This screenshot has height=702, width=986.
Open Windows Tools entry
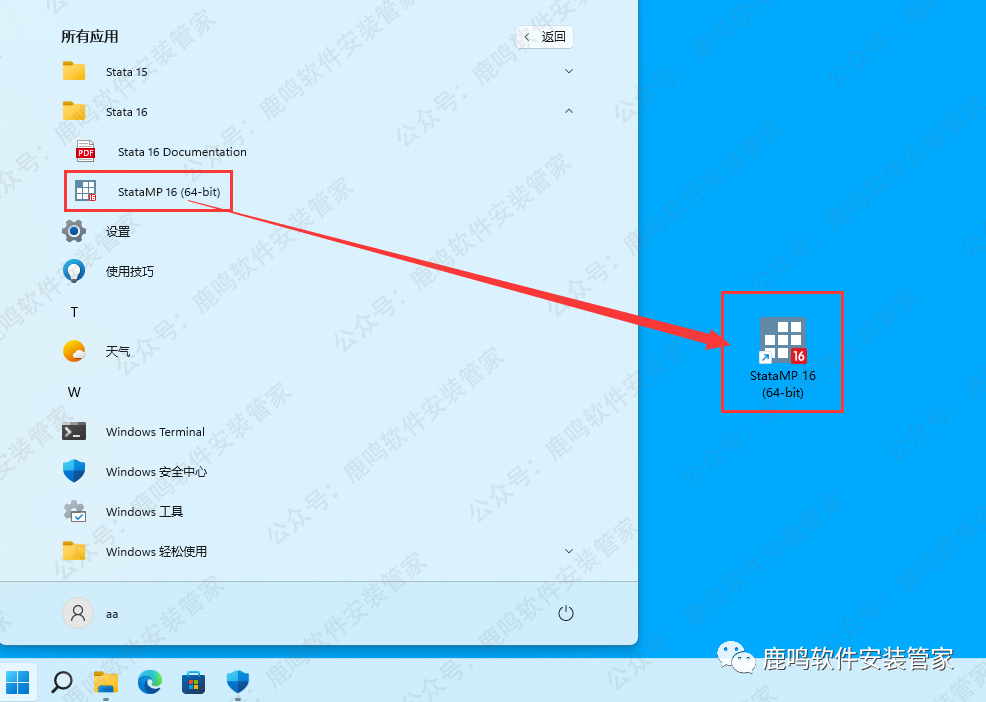coord(144,512)
